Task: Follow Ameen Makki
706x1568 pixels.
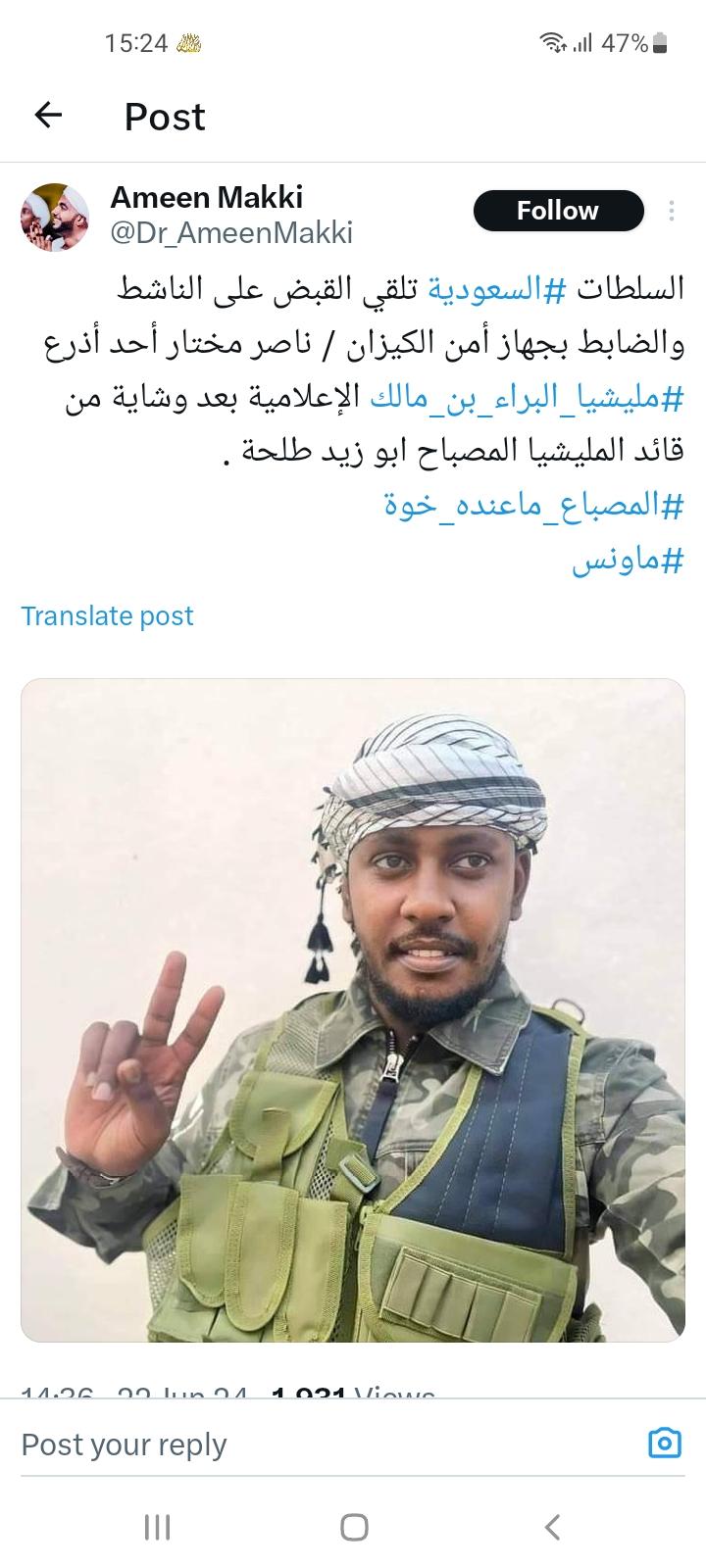Action: (558, 211)
